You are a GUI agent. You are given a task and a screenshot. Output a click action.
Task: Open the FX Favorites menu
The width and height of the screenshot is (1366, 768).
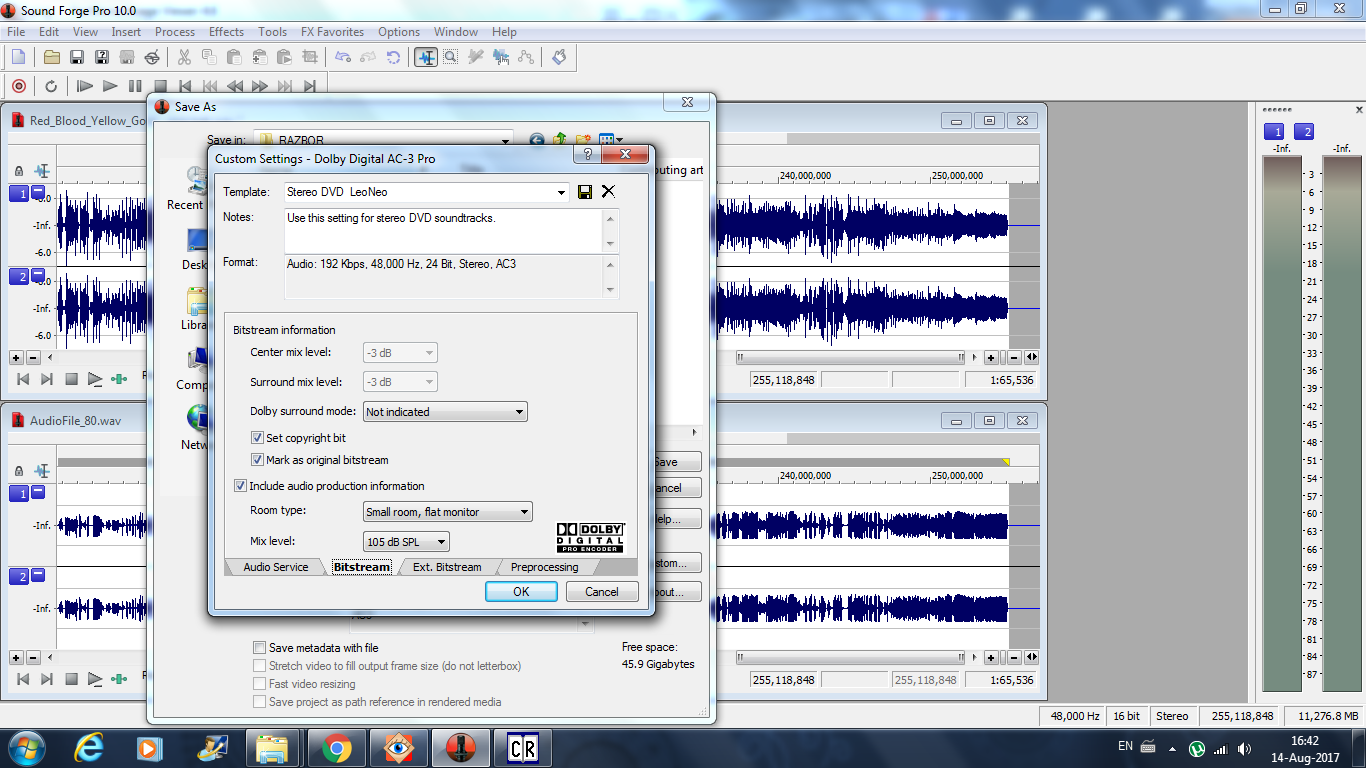[x=332, y=32]
